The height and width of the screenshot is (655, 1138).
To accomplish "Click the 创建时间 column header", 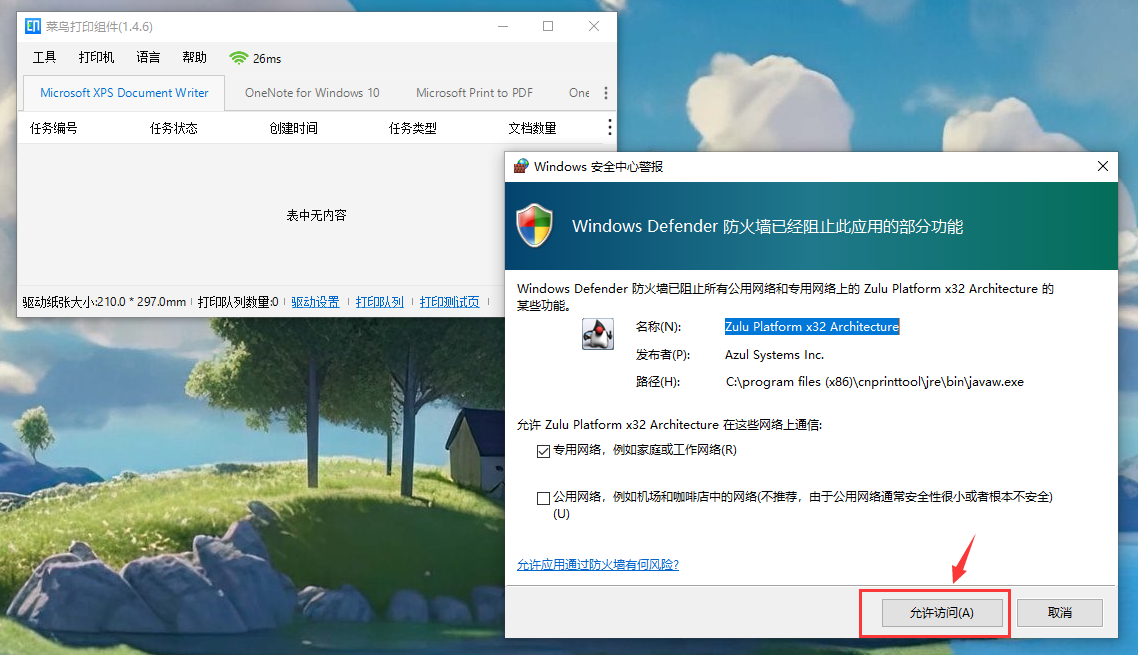I will [293, 129].
